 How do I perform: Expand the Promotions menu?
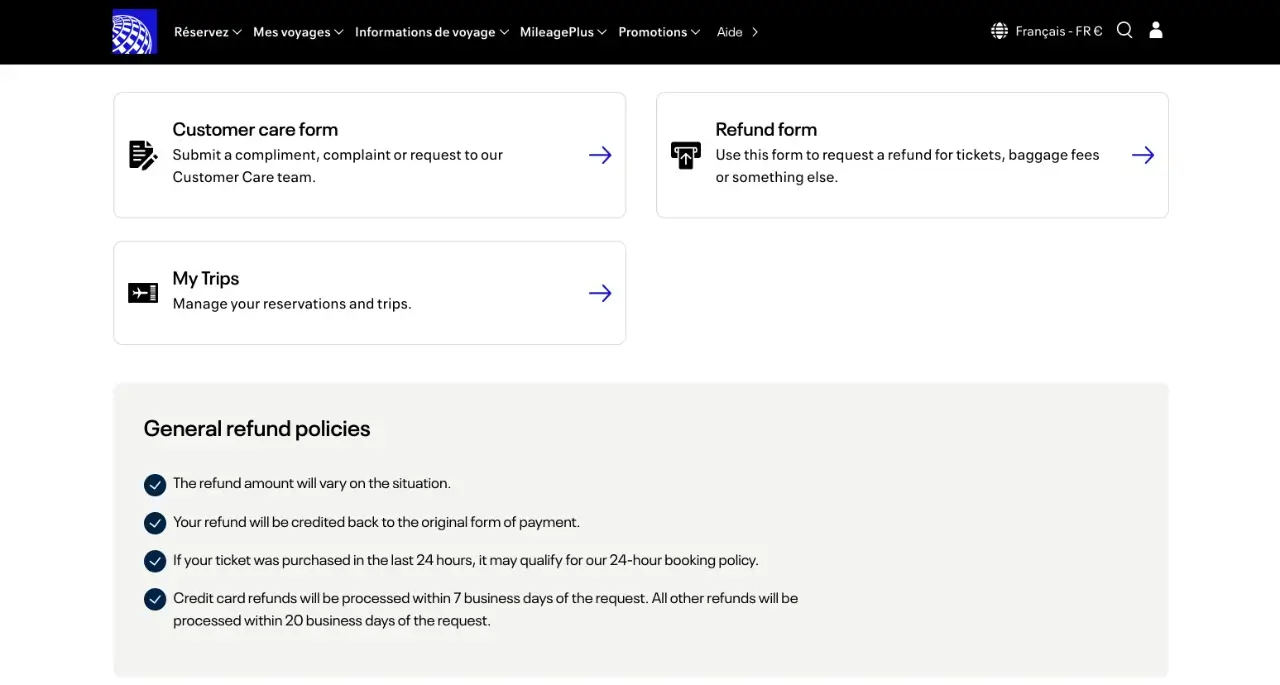[x=659, y=32]
